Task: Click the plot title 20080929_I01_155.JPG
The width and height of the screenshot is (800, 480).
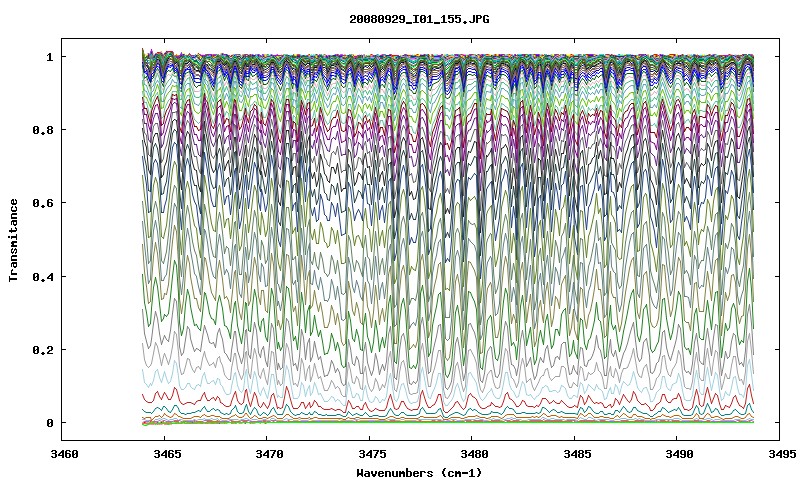Action: tap(419, 19)
